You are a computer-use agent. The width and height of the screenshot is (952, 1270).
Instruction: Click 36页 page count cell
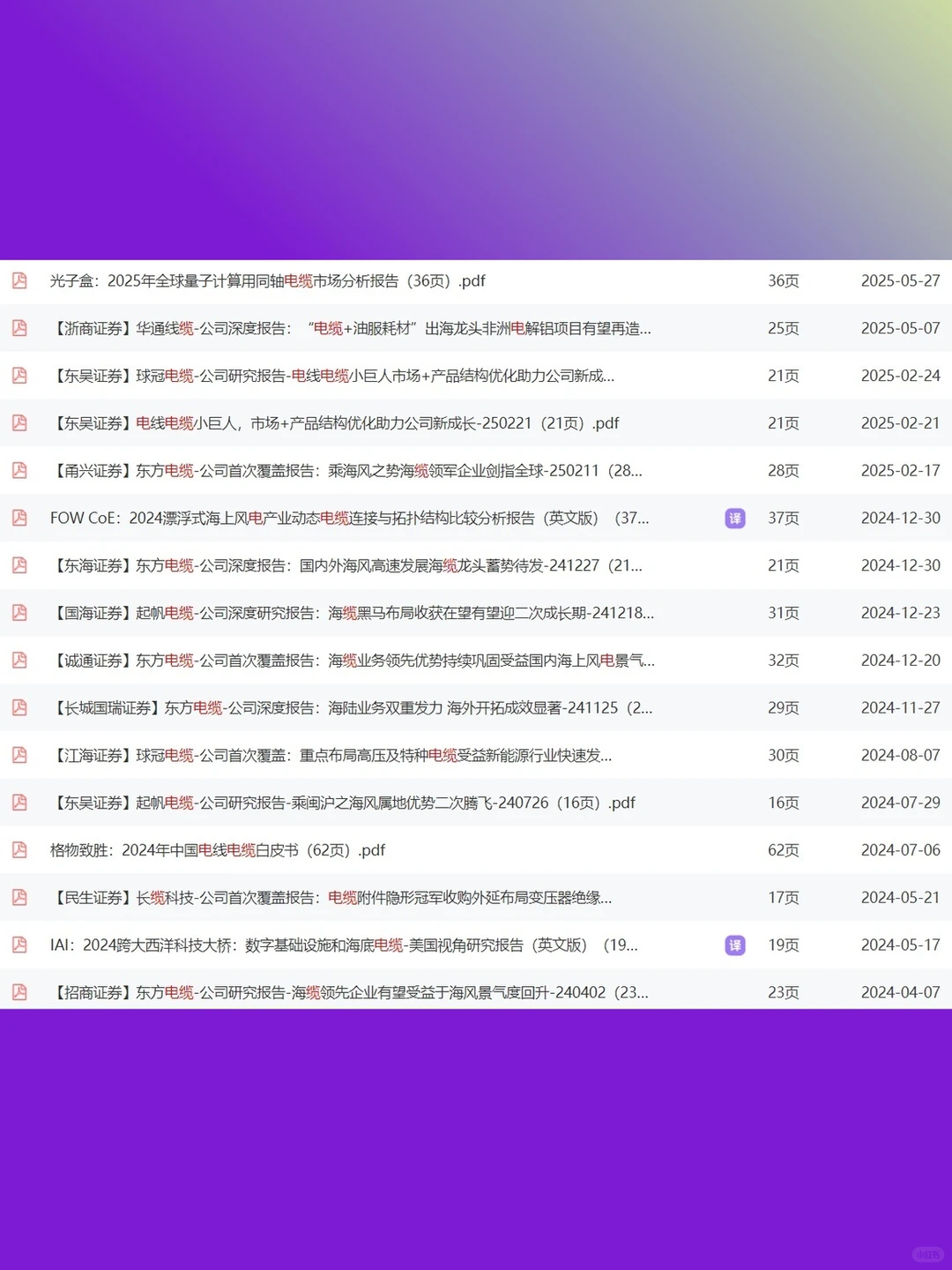(x=784, y=280)
